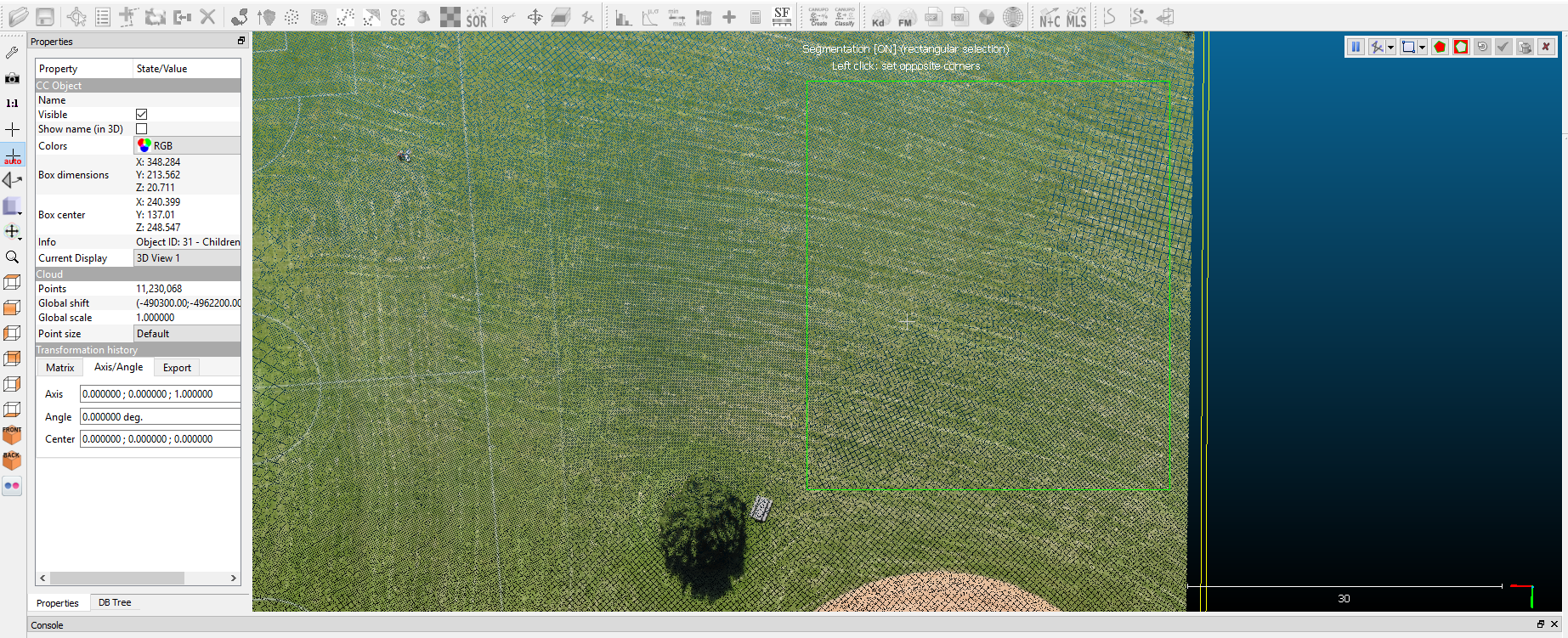Click the rectangular selection mode icon
Image resolution: width=1568 pixels, height=638 pixels.
click(1408, 47)
